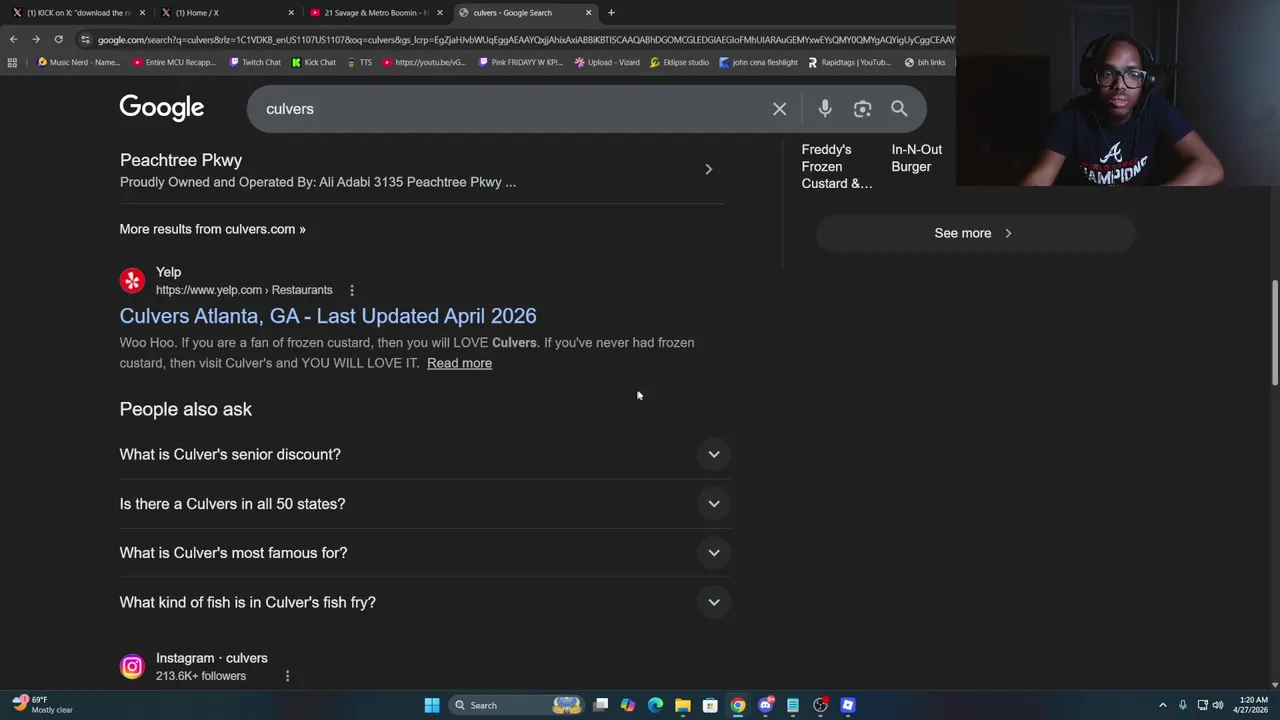Open File Explorer from the taskbar
The height and width of the screenshot is (720, 1280).
[682, 705]
